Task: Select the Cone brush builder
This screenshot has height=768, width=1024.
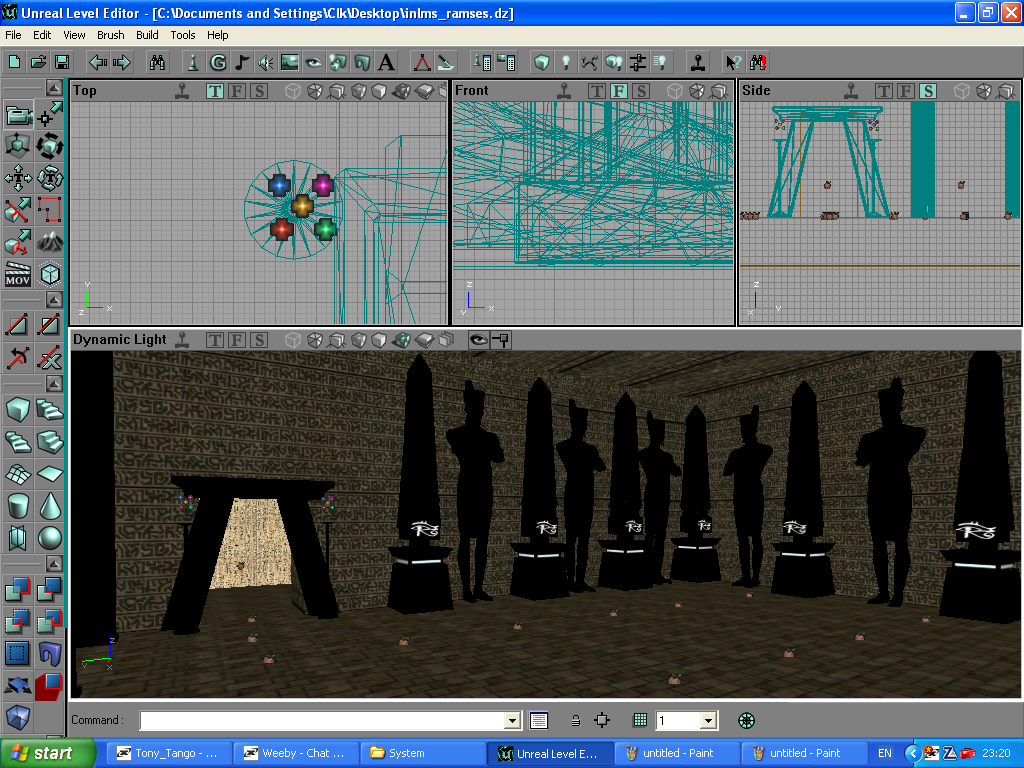Action: tap(50, 506)
